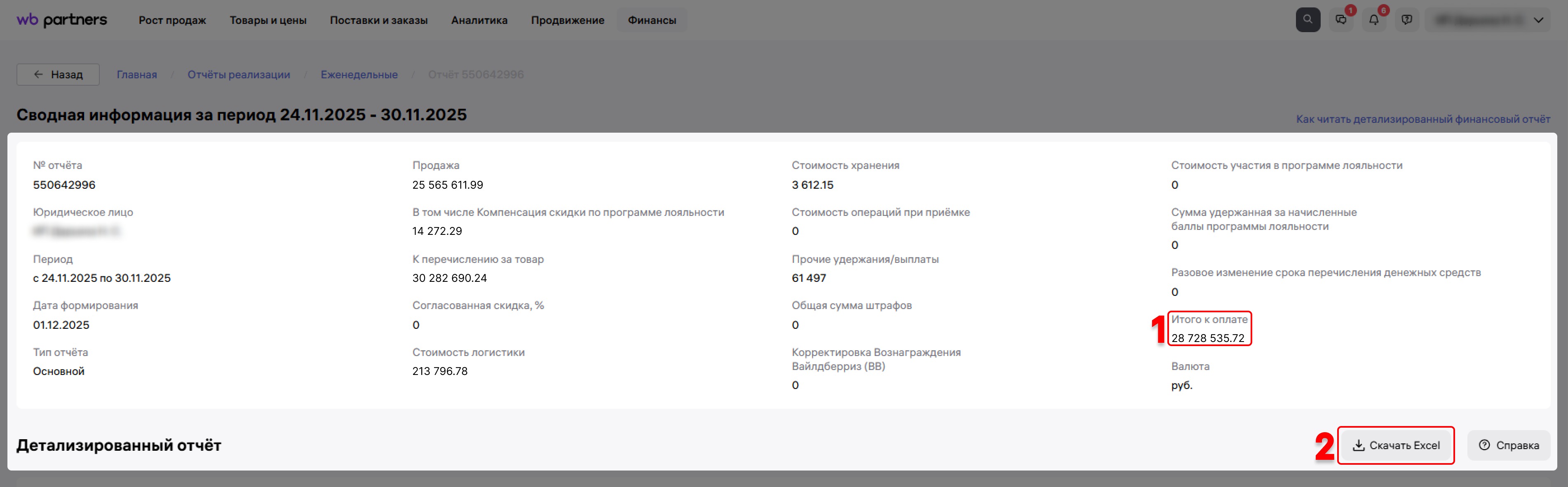This screenshot has height=487, width=1568.
Task: Click the download icon in Скачать Excel
Action: [1358, 445]
